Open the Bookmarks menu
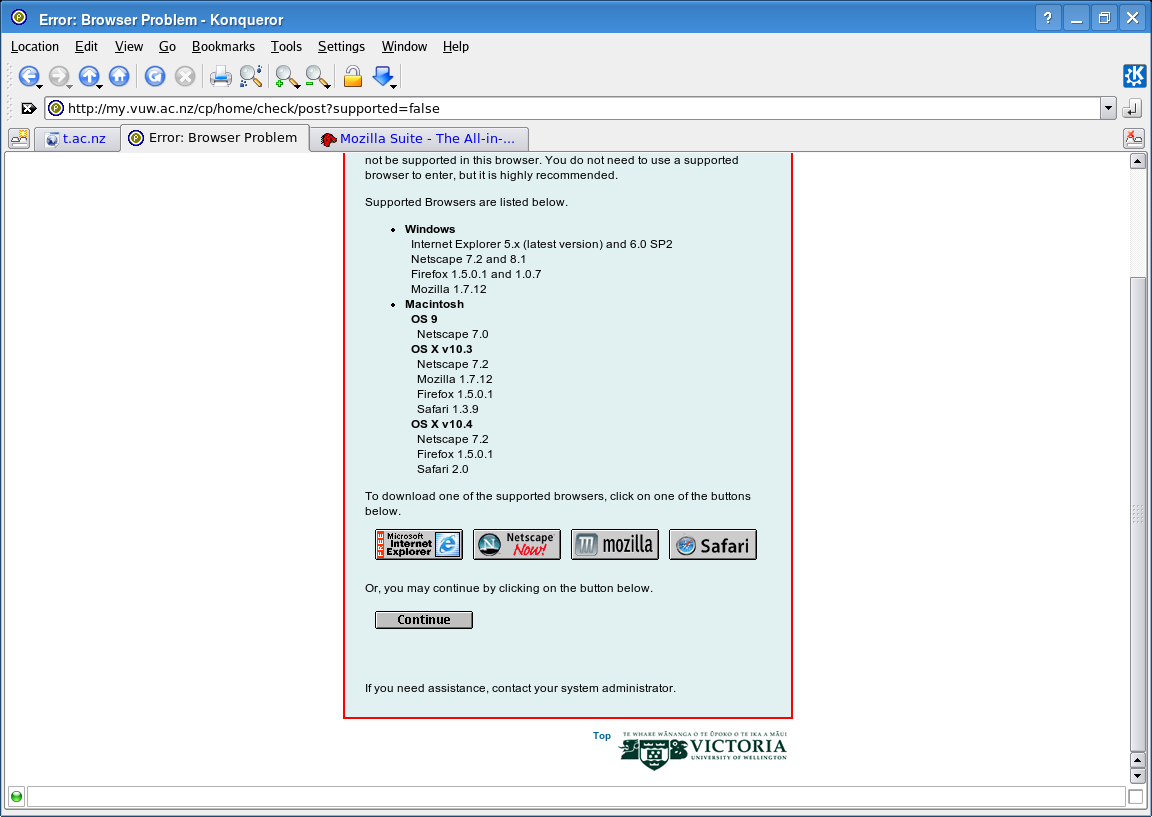The width and height of the screenshot is (1152, 817). point(223,46)
